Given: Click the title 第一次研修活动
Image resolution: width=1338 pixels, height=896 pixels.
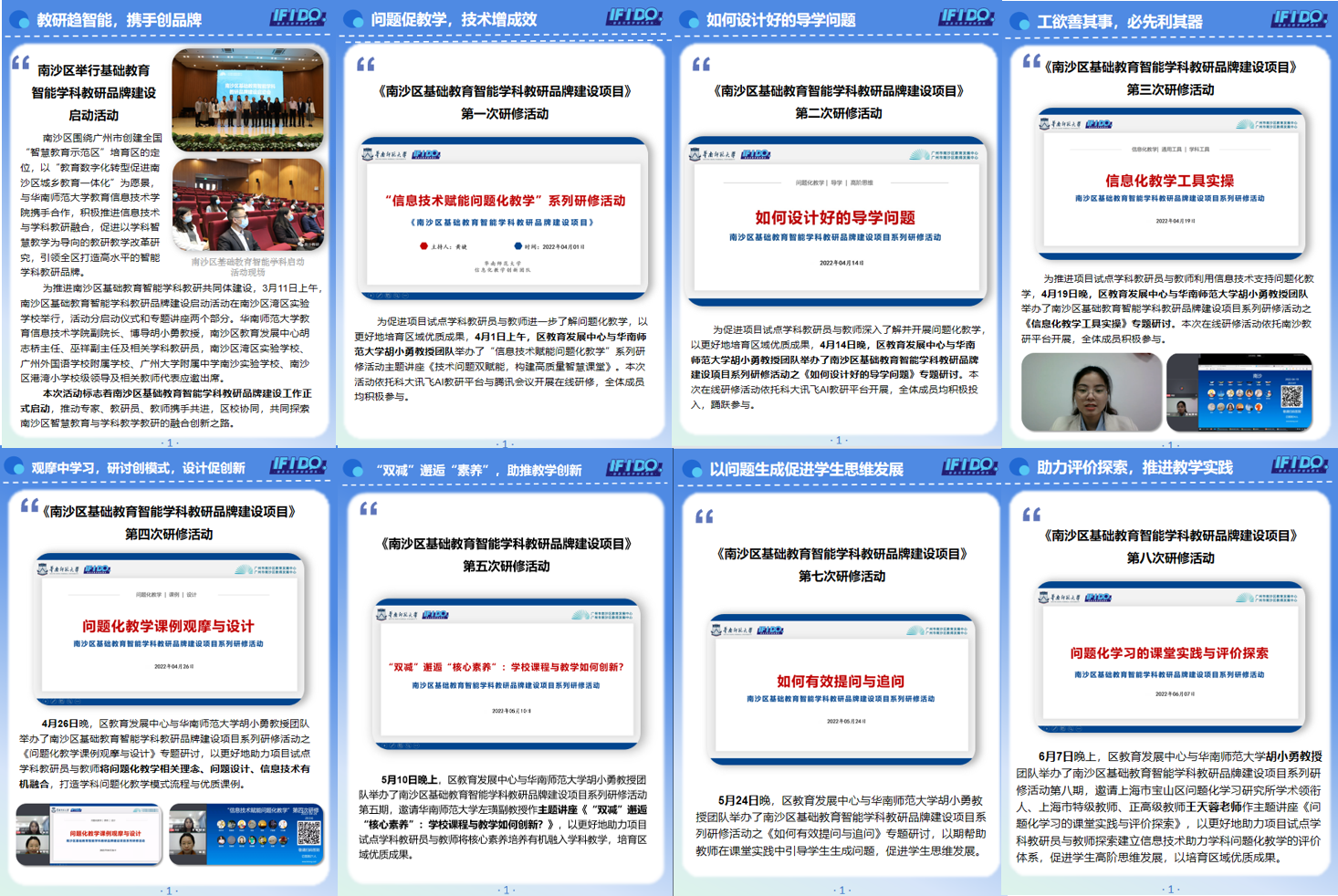Looking at the screenshot, I should [x=505, y=113].
